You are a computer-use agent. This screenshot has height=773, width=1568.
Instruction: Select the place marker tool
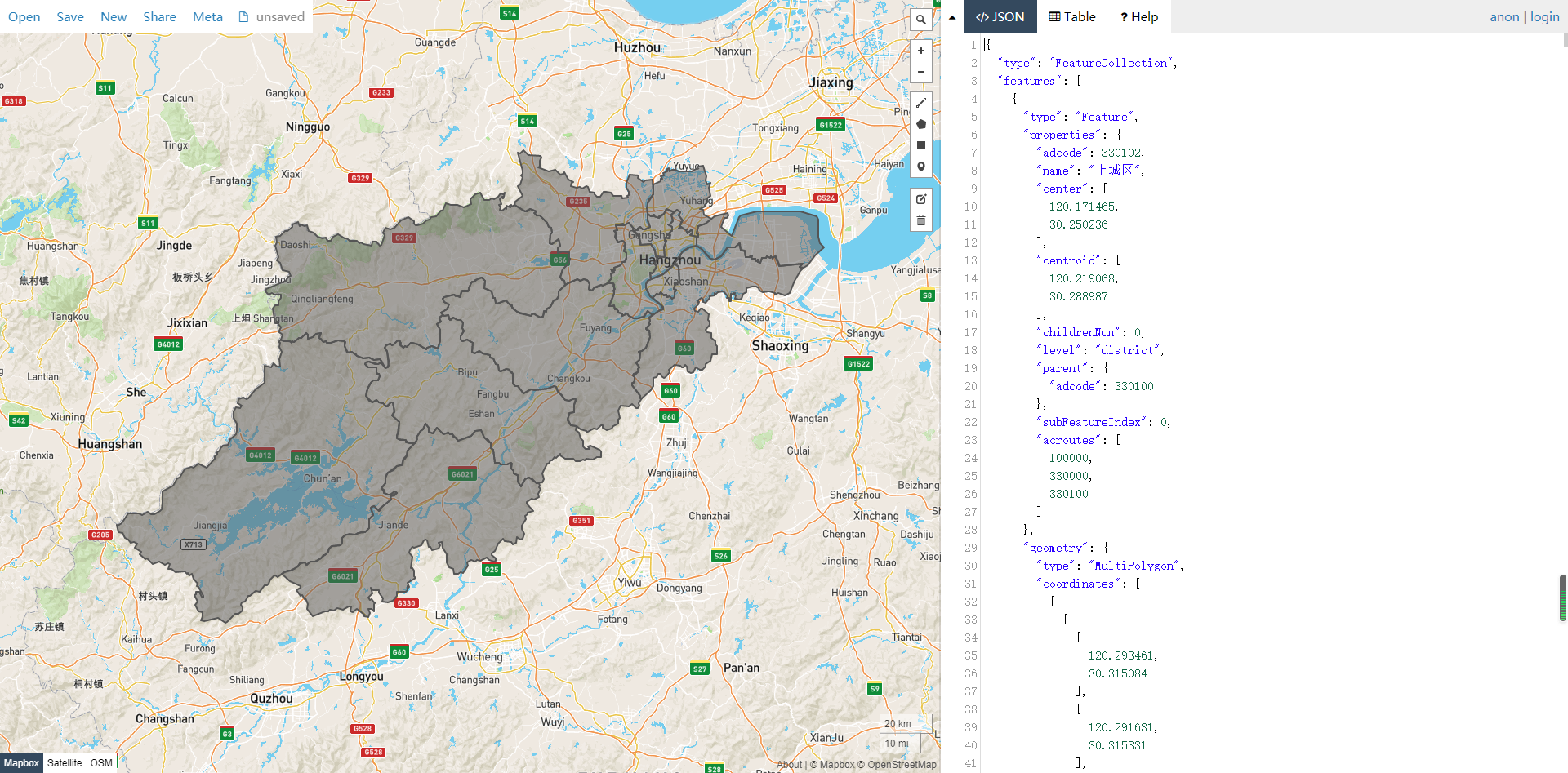tap(920, 166)
